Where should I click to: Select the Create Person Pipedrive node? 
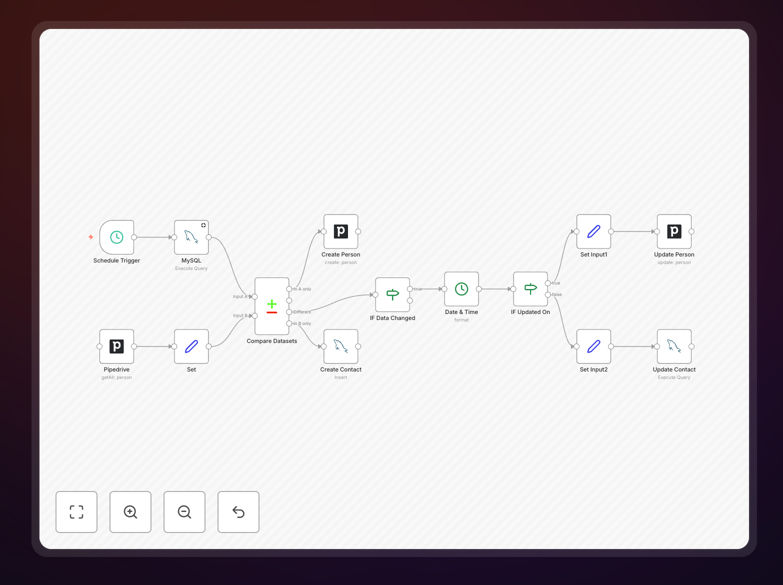pyautogui.click(x=341, y=231)
